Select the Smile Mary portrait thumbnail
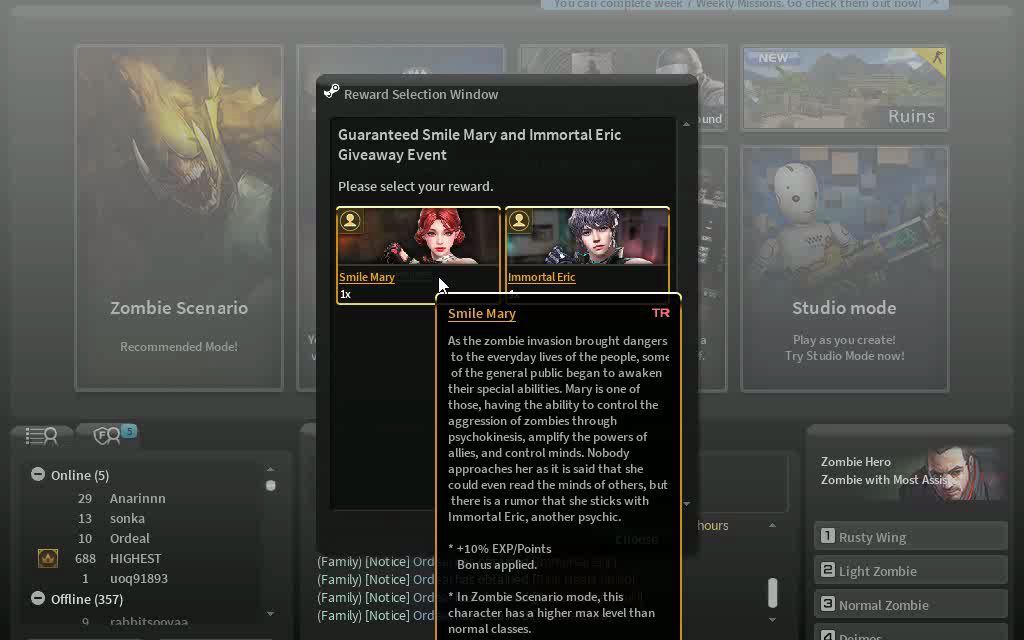Screen dimensions: 1024x640 click(419, 236)
